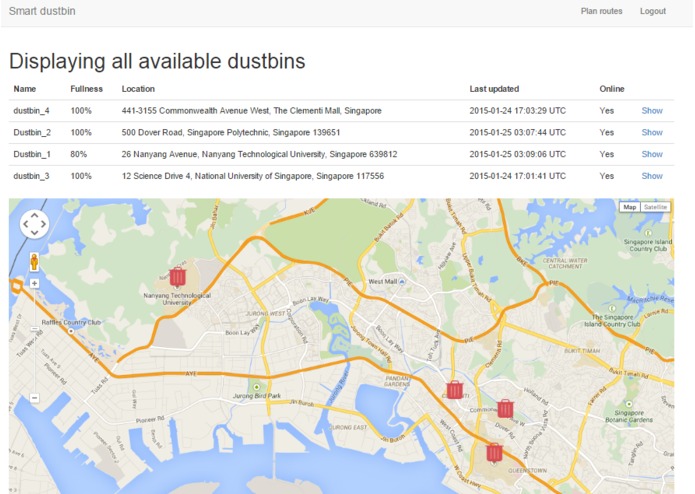The image size is (695, 494).
Task: Click timestamp 2015-01-25 03:09:06 UTC
Action: coord(518,154)
